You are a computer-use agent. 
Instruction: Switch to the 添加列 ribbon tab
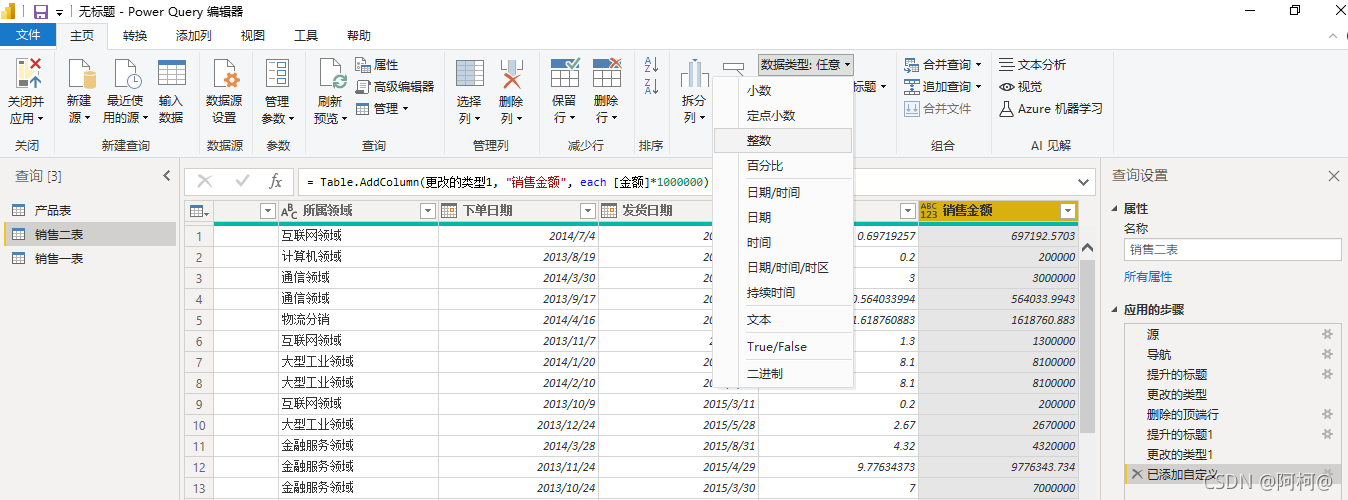point(193,35)
